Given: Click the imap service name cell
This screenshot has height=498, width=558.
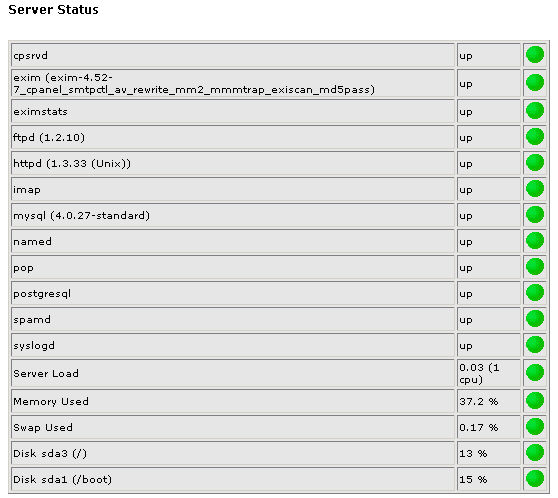Looking at the screenshot, I should point(233,189).
